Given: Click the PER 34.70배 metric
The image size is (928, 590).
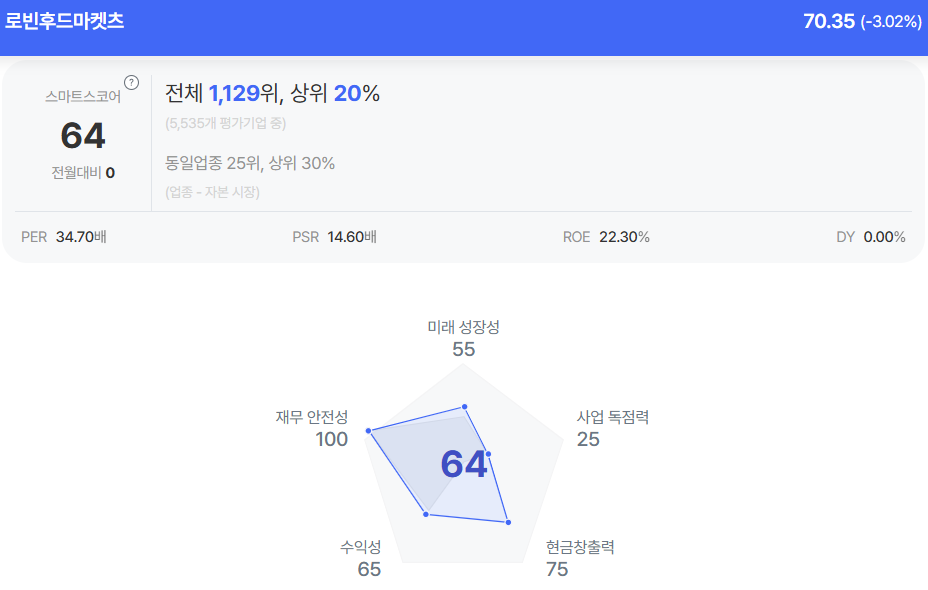Looking at the screenshot, I should [x=65, y=237].
